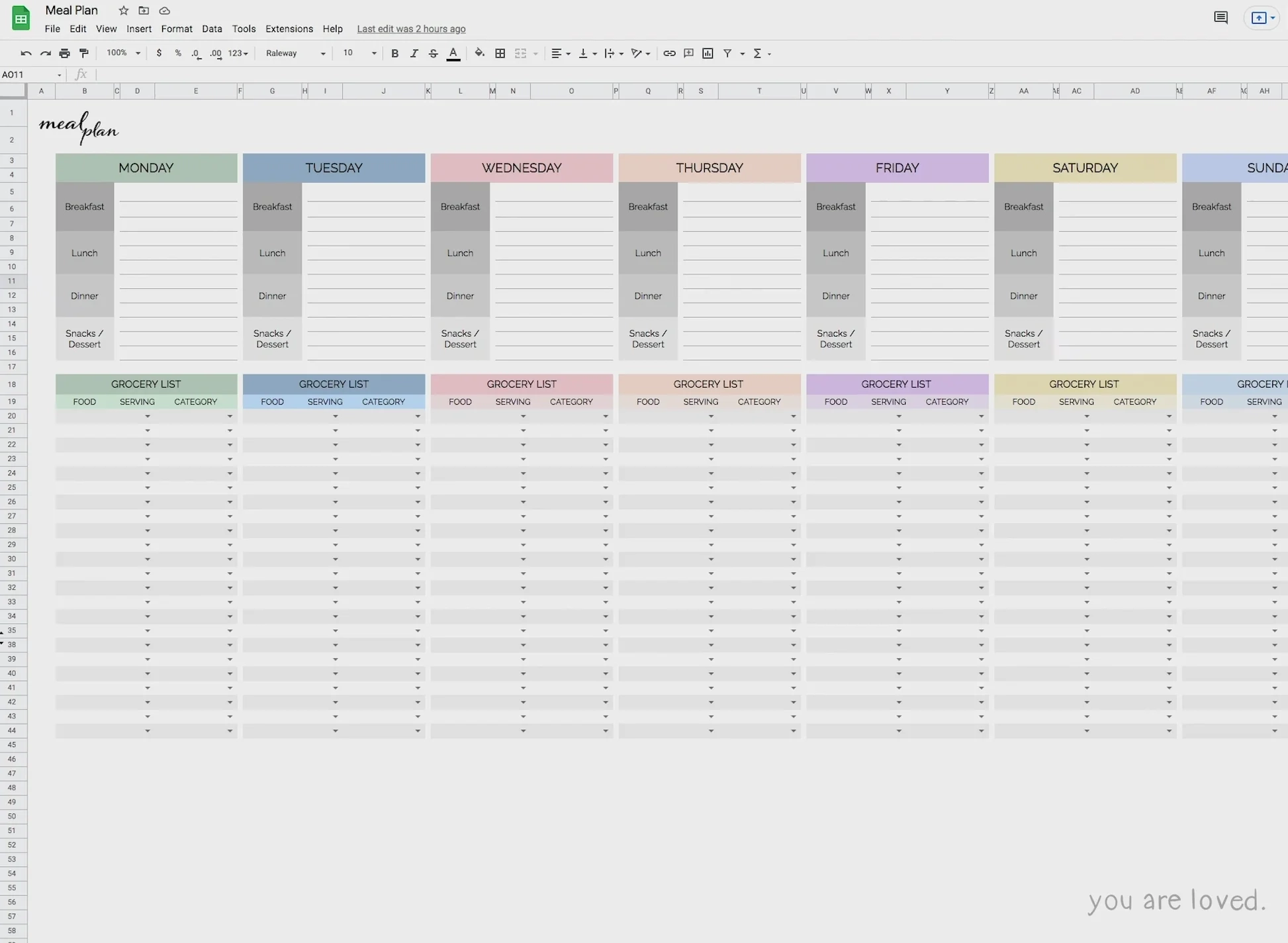Open the Format menu
The width and height of the screenshot is (1288, 943).
[176, 28]
